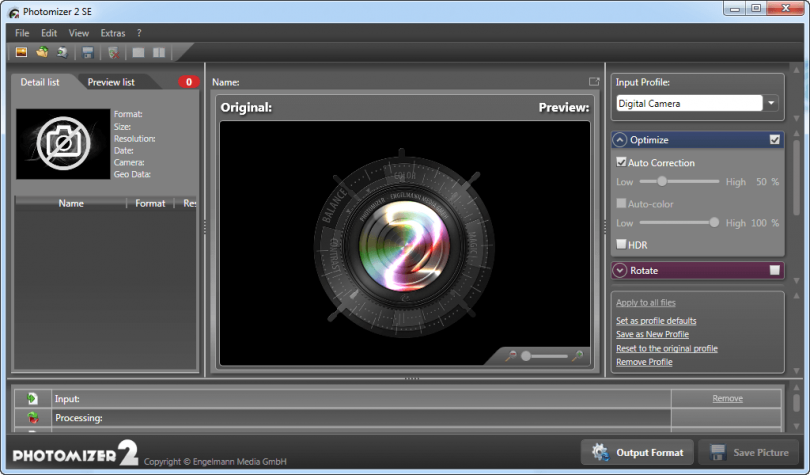Viewport: 810px width, 475px height.
Task: Enable the Rotate section checkbox
Action: [x=774, y=270]
